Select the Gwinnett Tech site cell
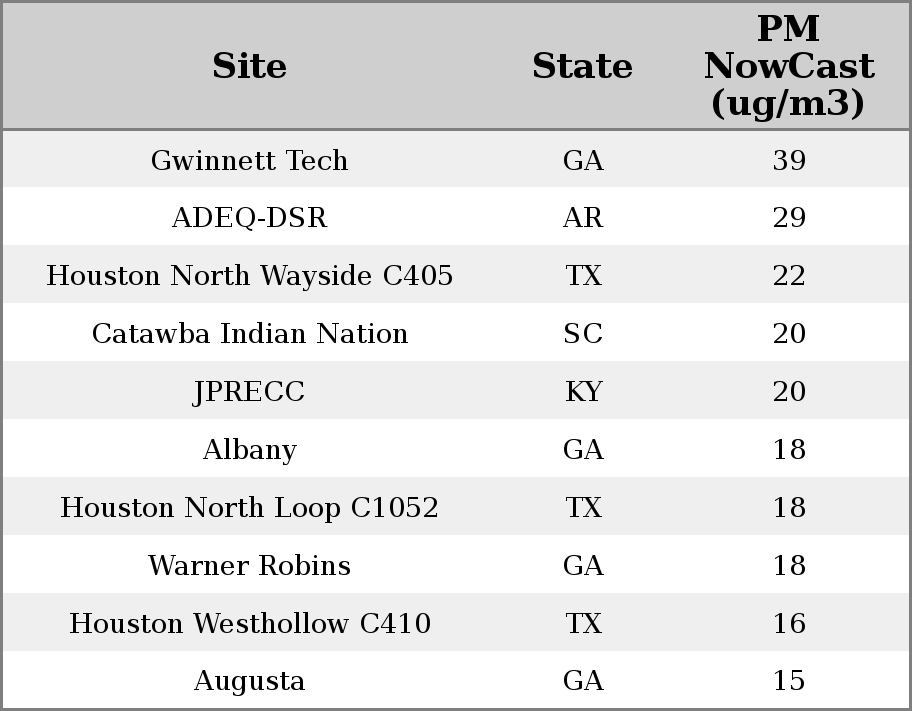This screenshot has width=912, height=711. pyautogui.click(x=249, y=160)
